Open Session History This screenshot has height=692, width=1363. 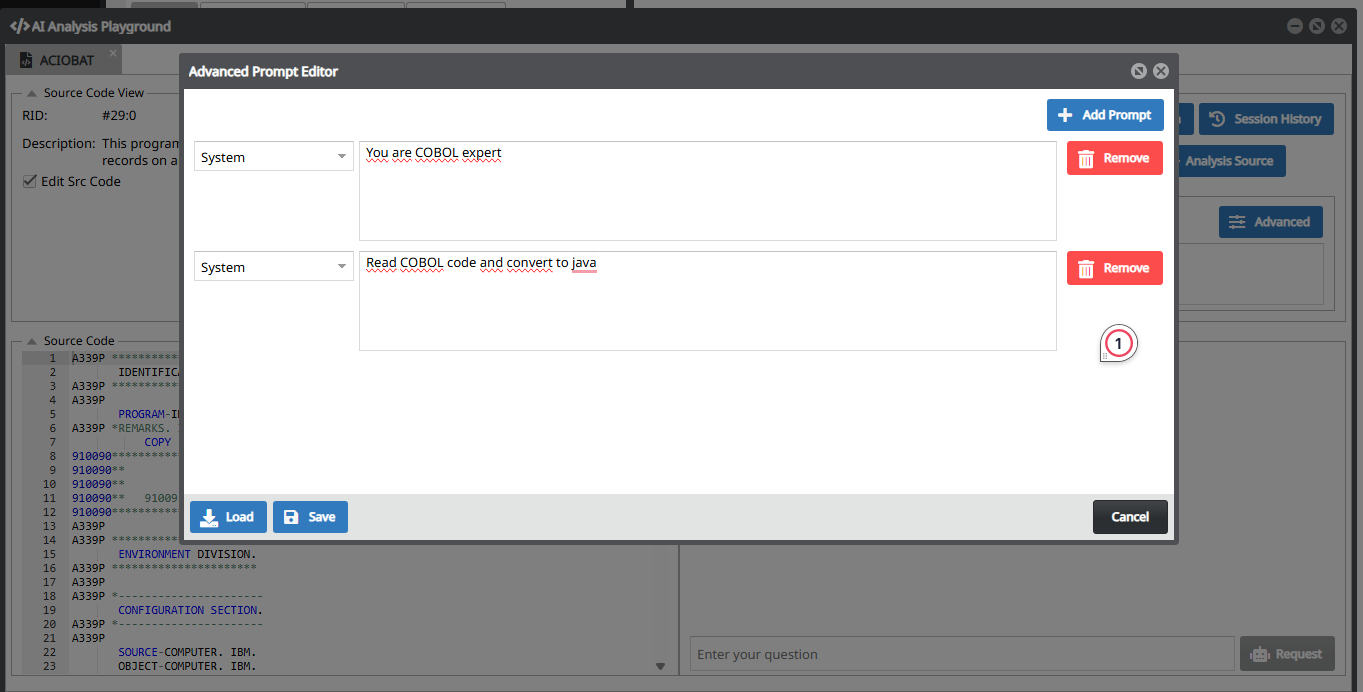[1266, 119]
